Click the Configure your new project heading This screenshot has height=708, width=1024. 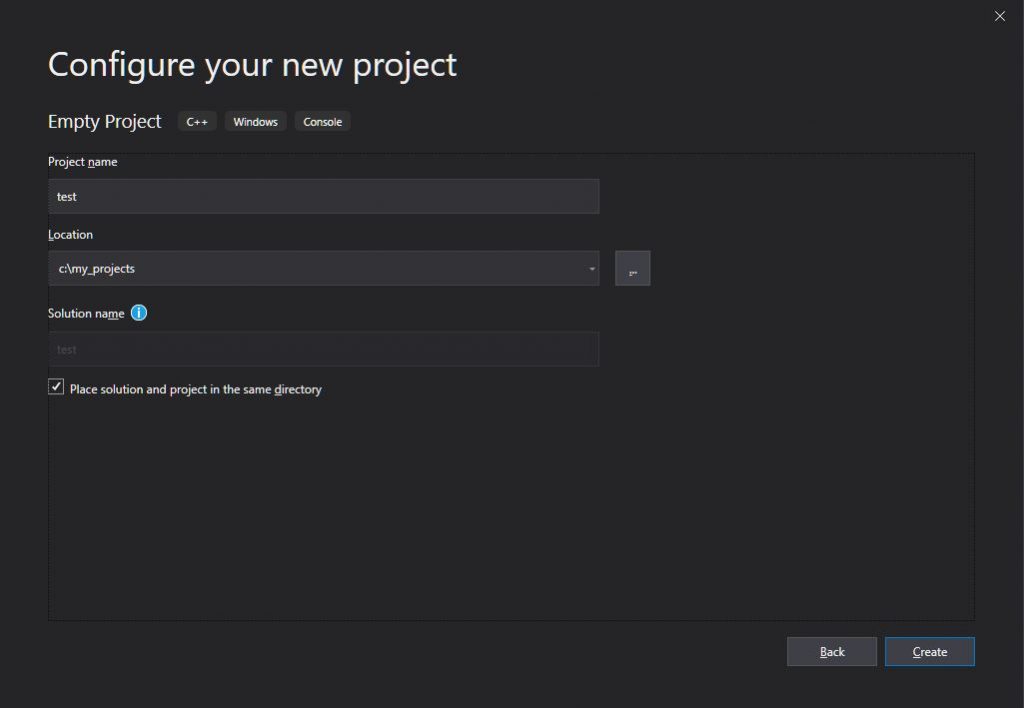252,65
